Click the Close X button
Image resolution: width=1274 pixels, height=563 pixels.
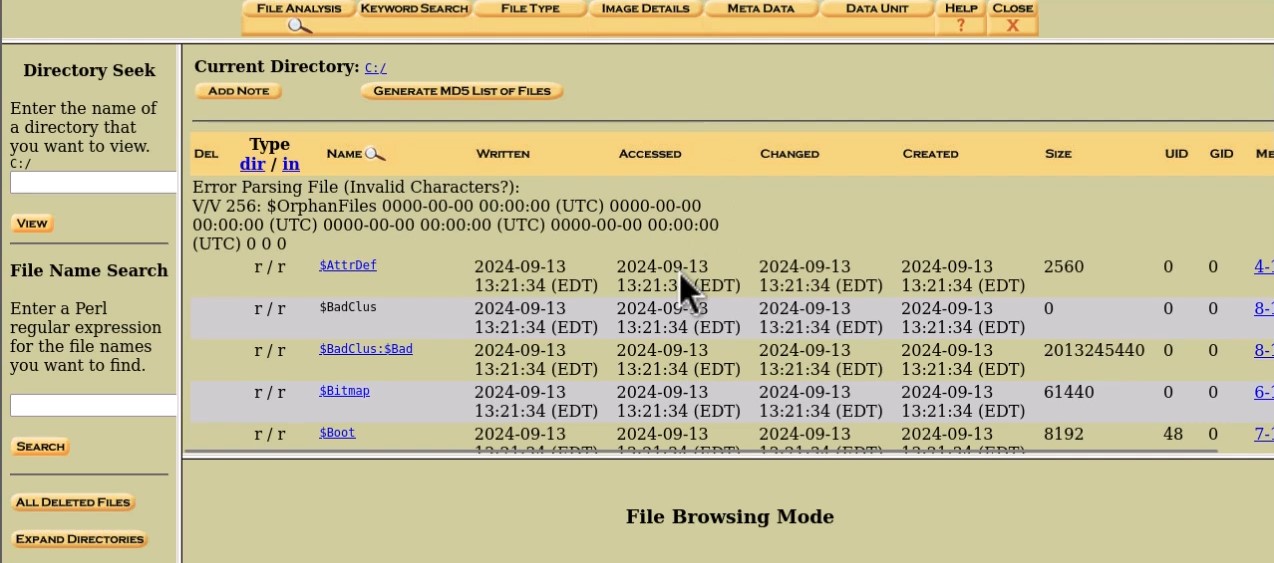pyautogui.click(x=1012, y=25)
